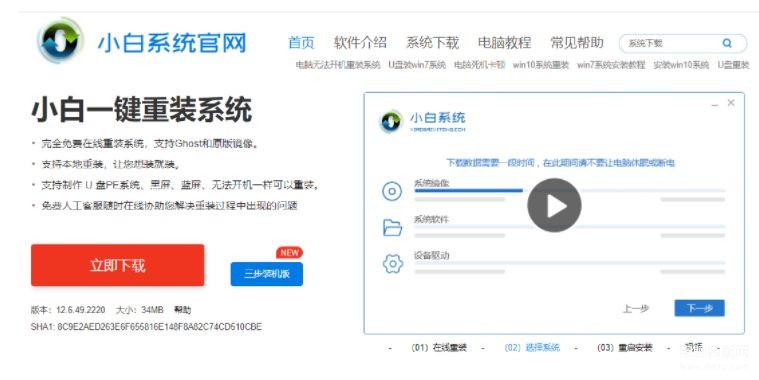Image resolution: width=759 pixels, height=380 pixels.
Task: Click the 系统镜像 progress bar
Action: pyautogui.click(x=569, y=191)
